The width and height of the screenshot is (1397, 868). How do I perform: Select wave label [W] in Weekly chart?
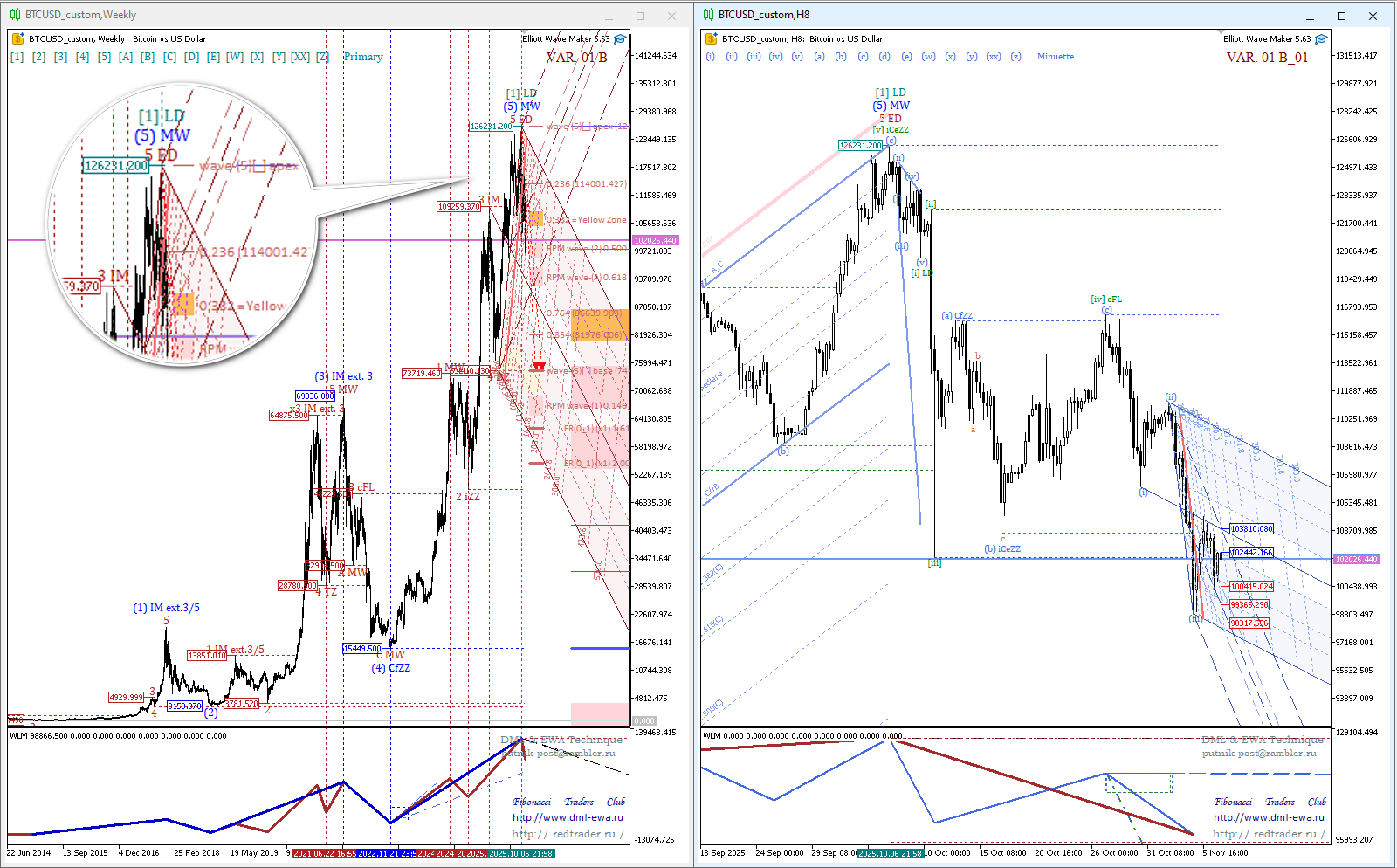point(235,57)
